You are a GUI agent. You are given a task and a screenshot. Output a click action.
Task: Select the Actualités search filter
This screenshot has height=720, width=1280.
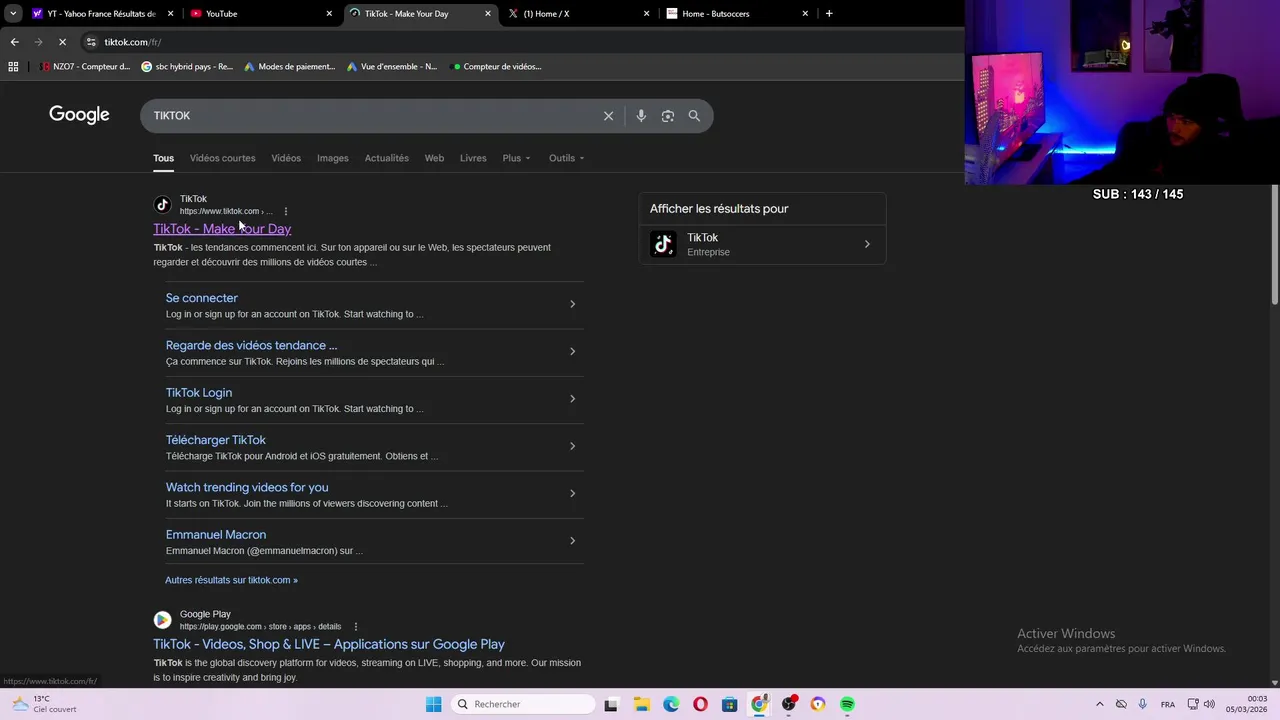[x=387, y=158]
